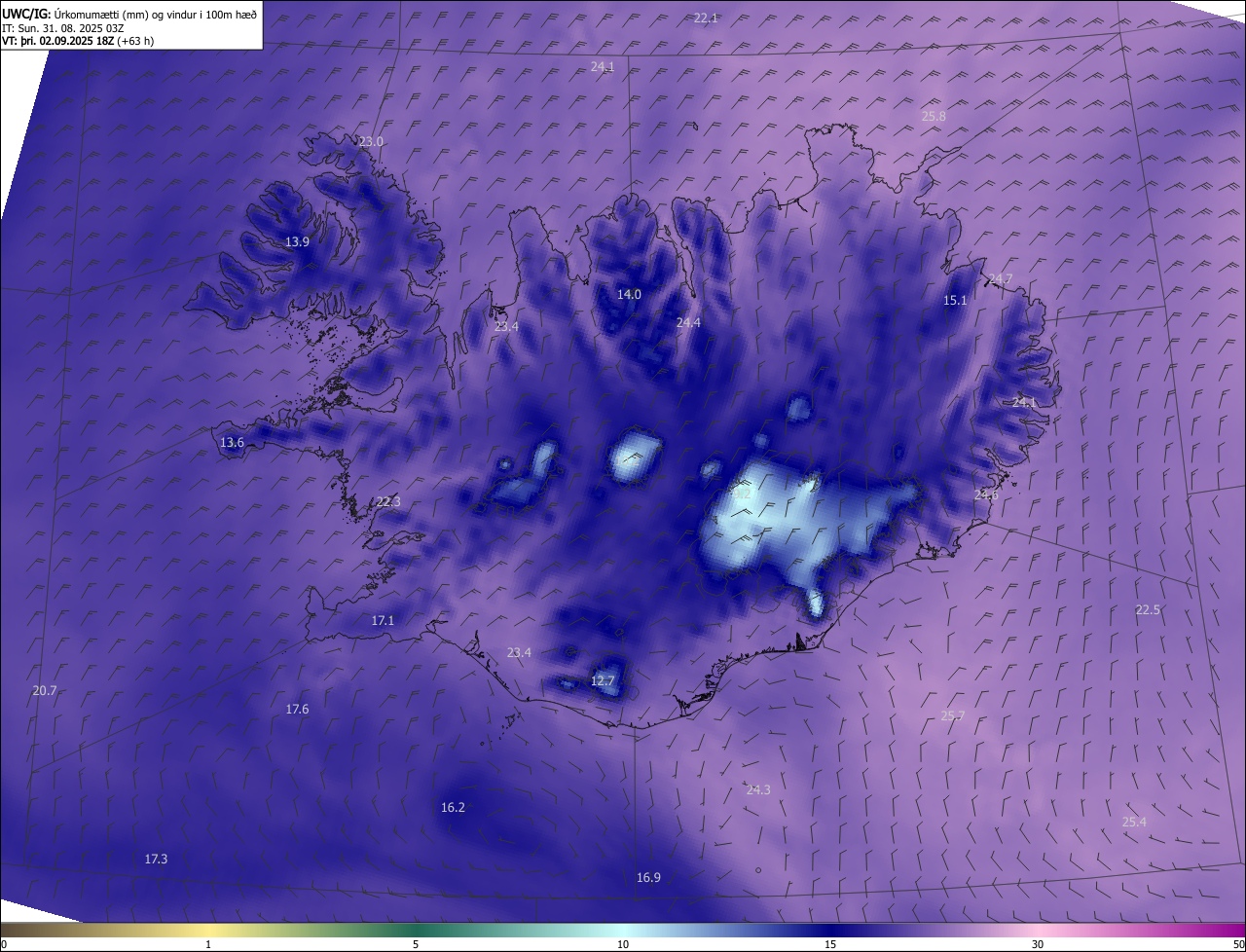Click the map value 25.8
Screen dimensions: 1246x952
pyautogui.click(x=934, y=116)
